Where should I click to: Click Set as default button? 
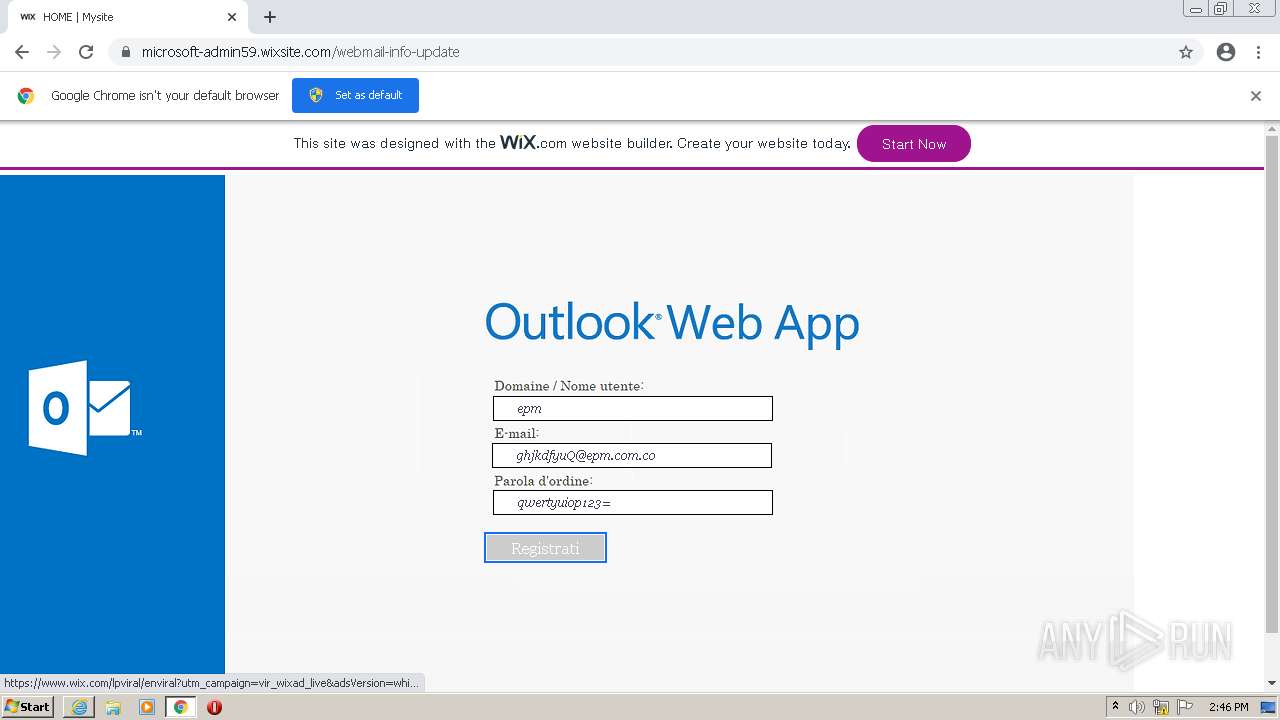[355, 95]
